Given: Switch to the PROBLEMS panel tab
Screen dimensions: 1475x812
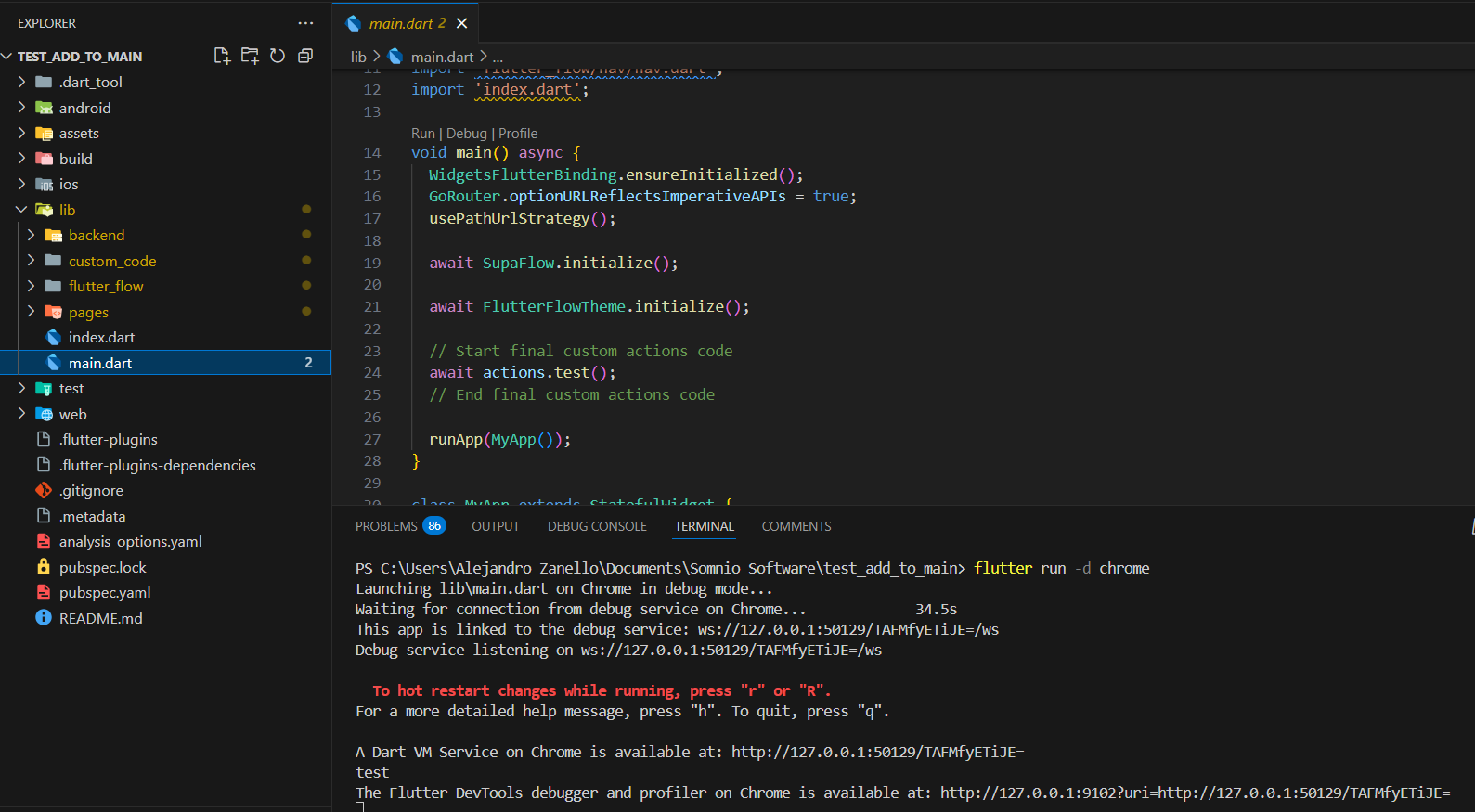Looking at the screenshot, I should [x=386, y=526].
